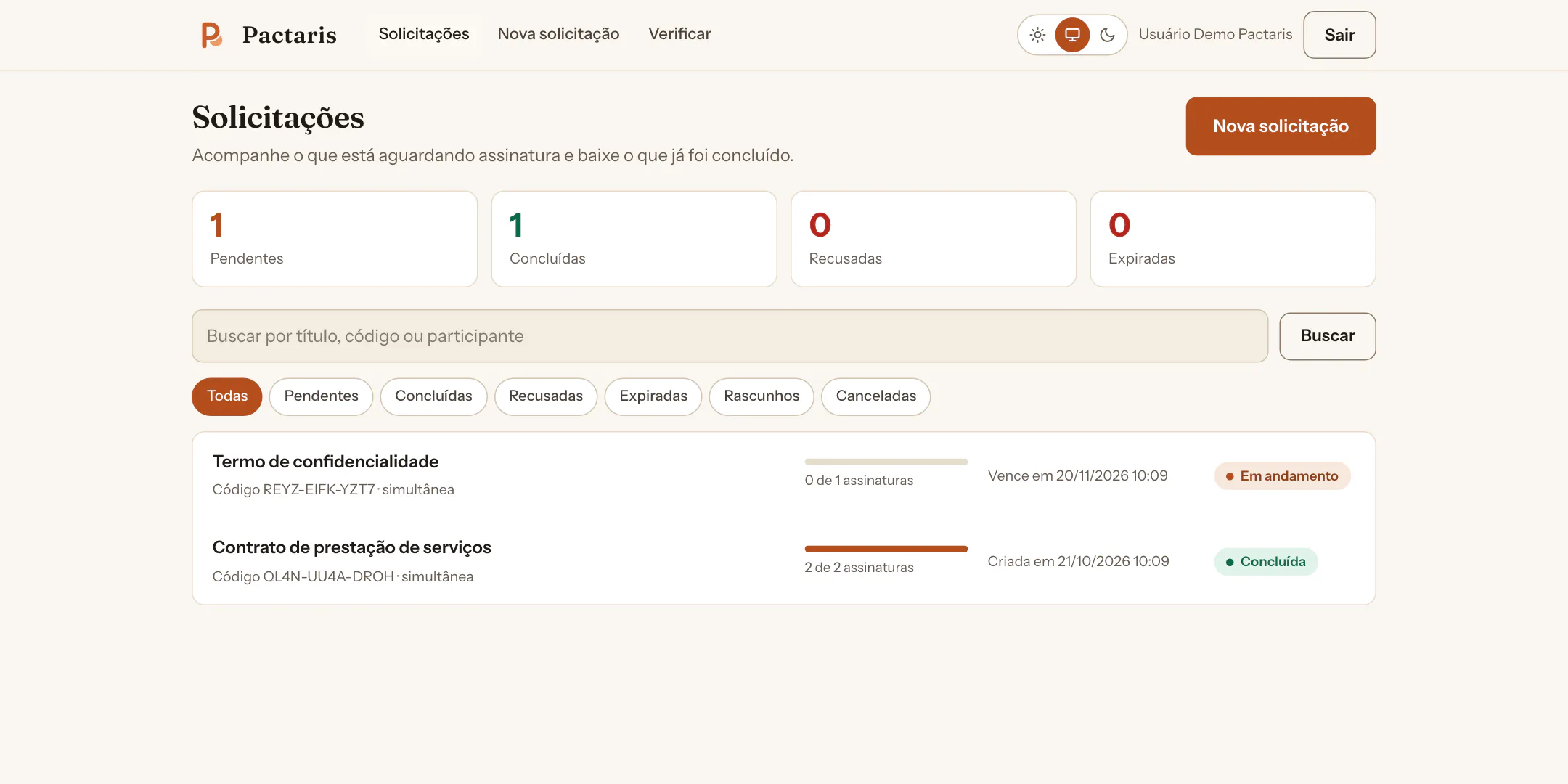The height and width of the screenshot is (784, 1568).
Task: Click the Buscar search button
Action: (1327, 336)
